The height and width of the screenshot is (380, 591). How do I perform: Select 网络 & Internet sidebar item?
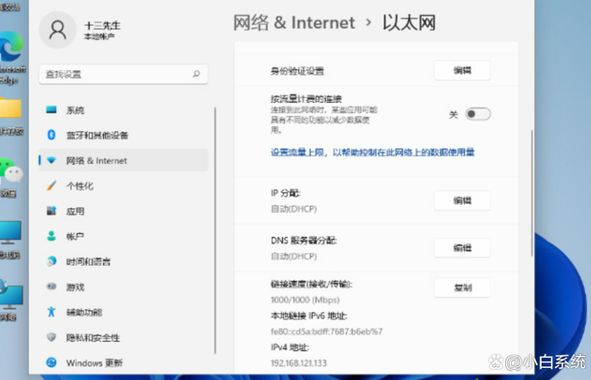123,160
